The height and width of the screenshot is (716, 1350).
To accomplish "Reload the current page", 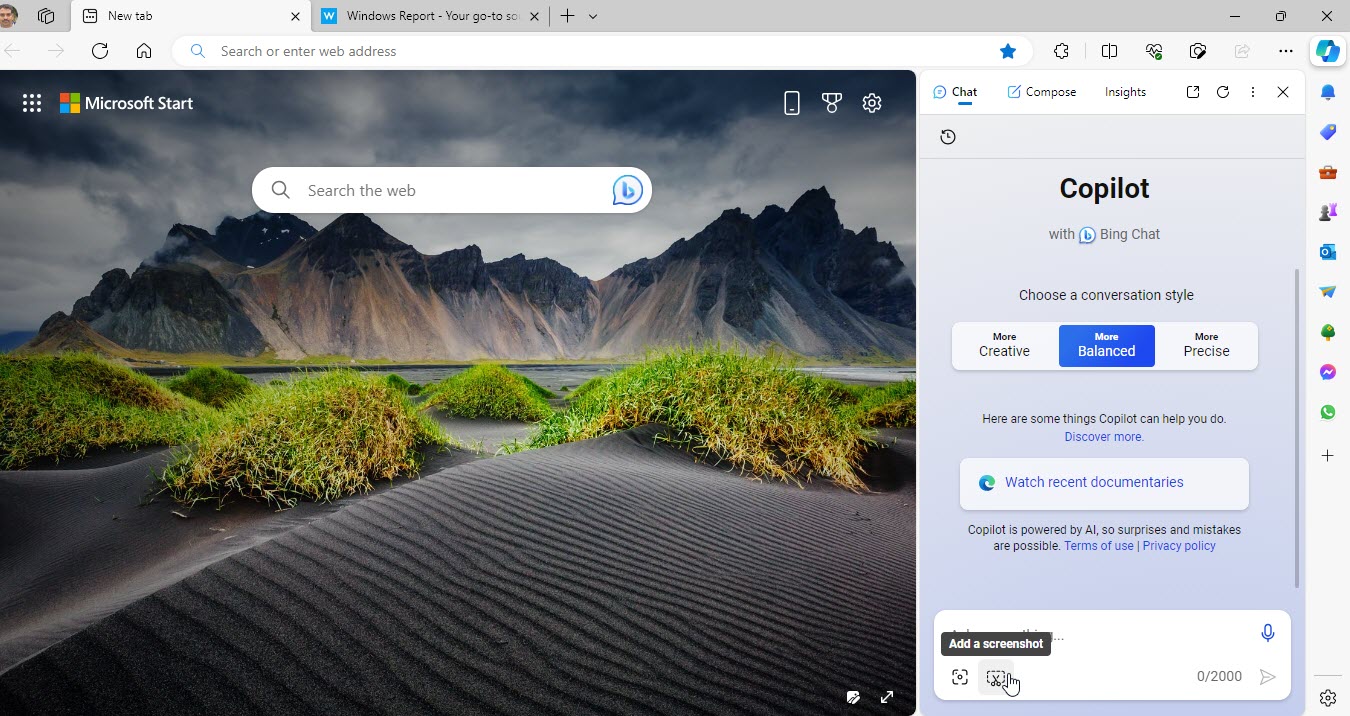I will point(100,51).
